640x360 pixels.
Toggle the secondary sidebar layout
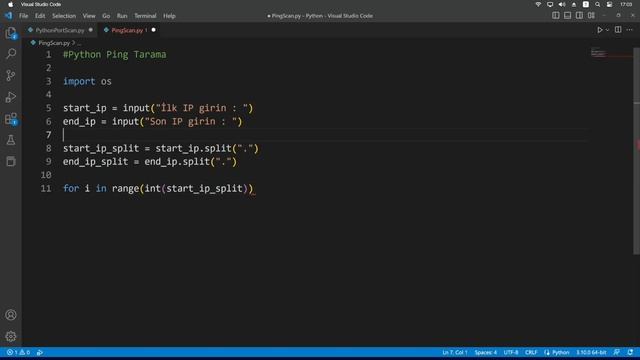pyautogui.click(x=579, y=16)
